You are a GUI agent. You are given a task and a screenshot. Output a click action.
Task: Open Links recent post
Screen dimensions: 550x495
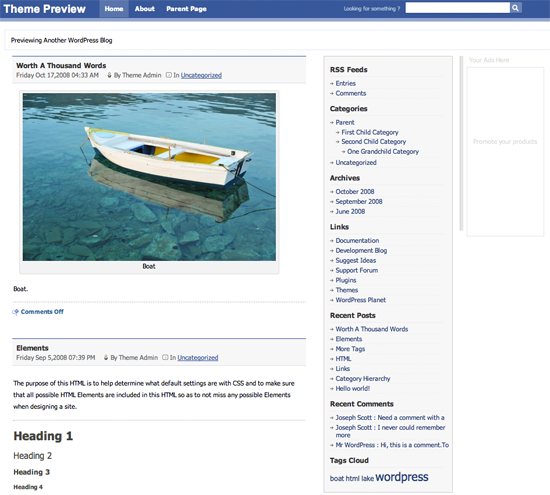(342, 369)
